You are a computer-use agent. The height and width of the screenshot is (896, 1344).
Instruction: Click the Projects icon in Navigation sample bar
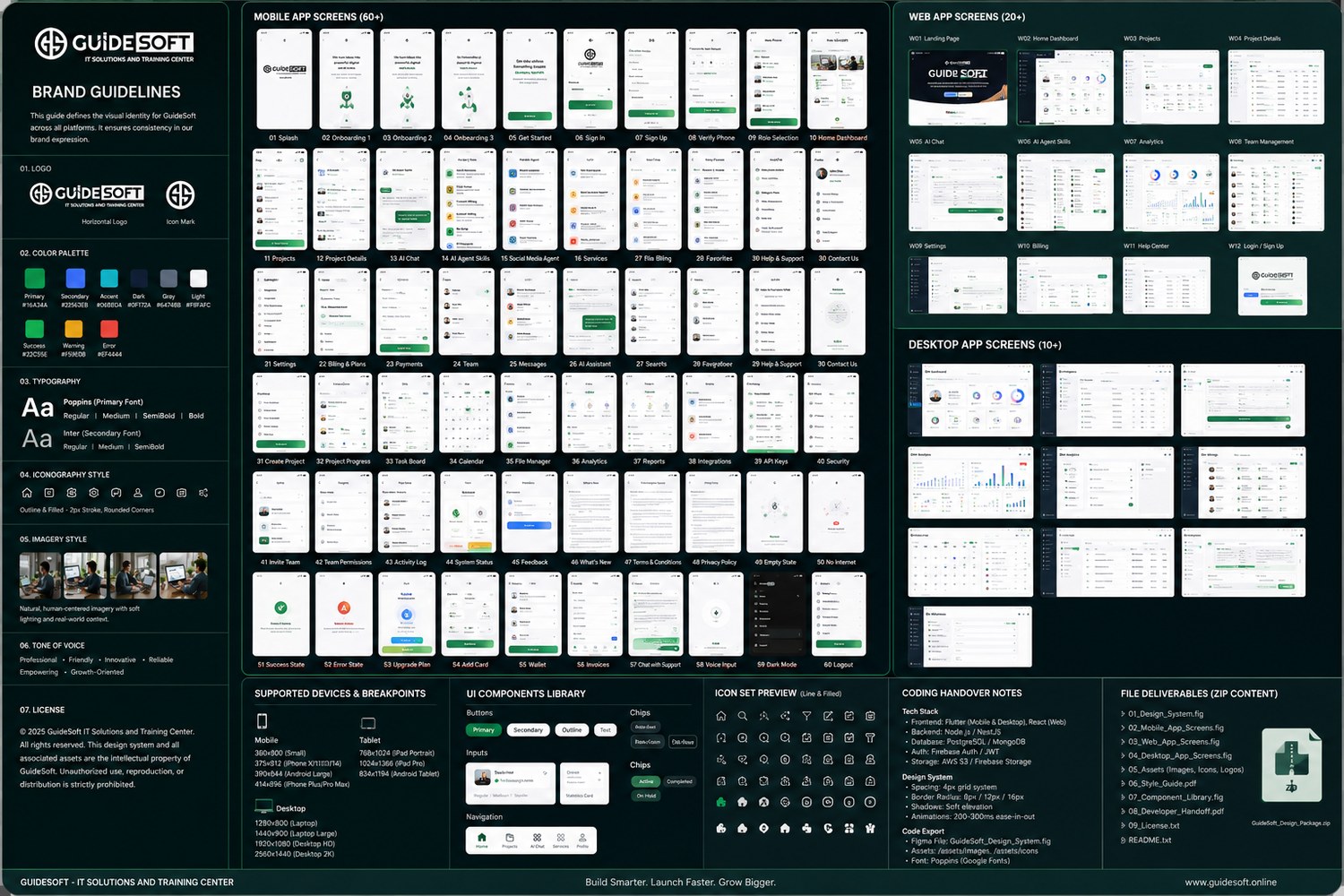point(510,838)
